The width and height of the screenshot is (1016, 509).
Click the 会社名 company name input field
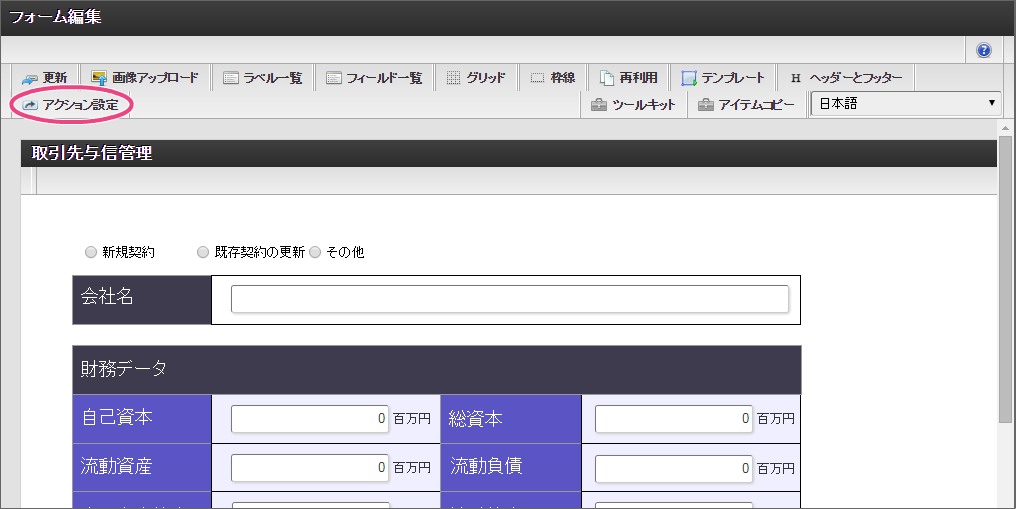pyautogui.click(x=509, y=300)
